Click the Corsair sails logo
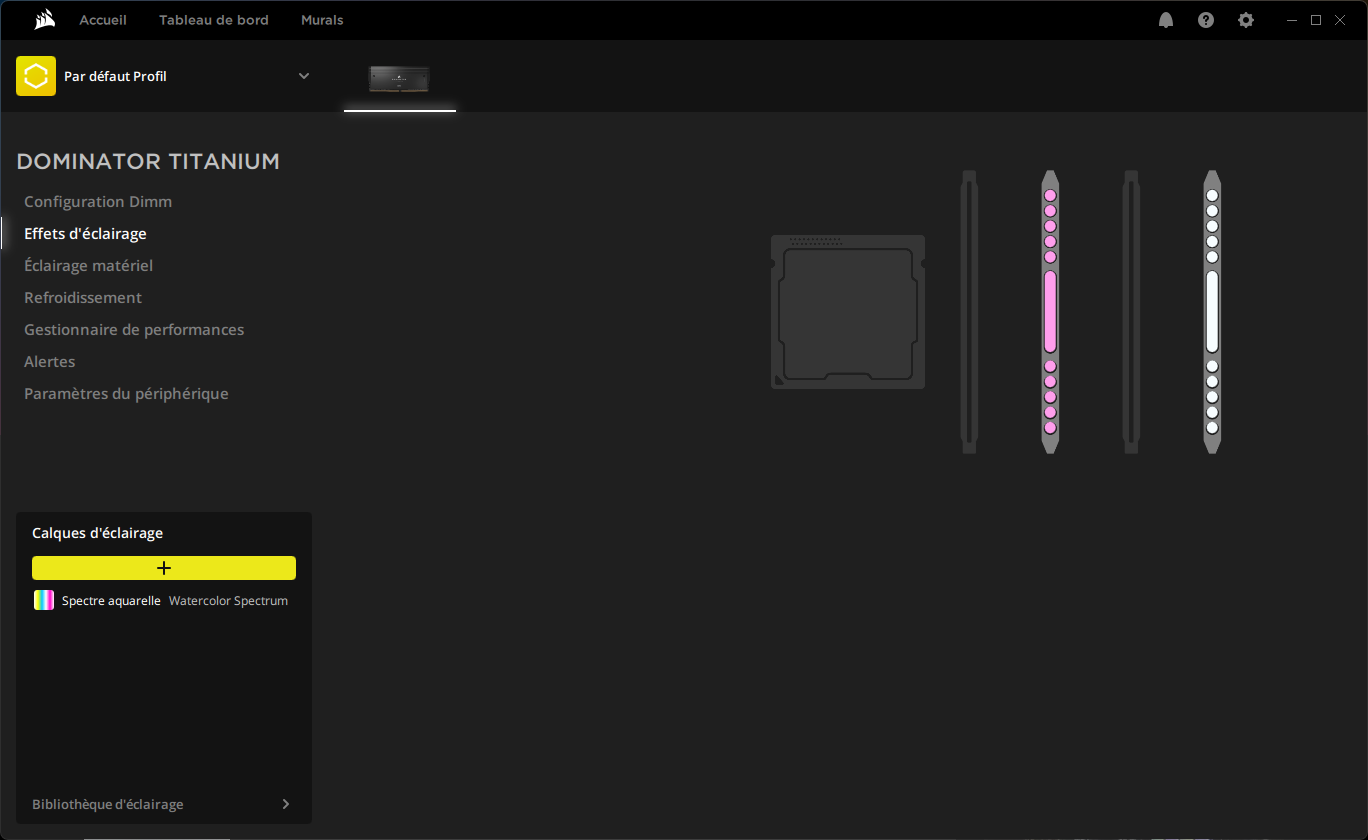This screenshot has width=1368, height=840. (44, 20)
